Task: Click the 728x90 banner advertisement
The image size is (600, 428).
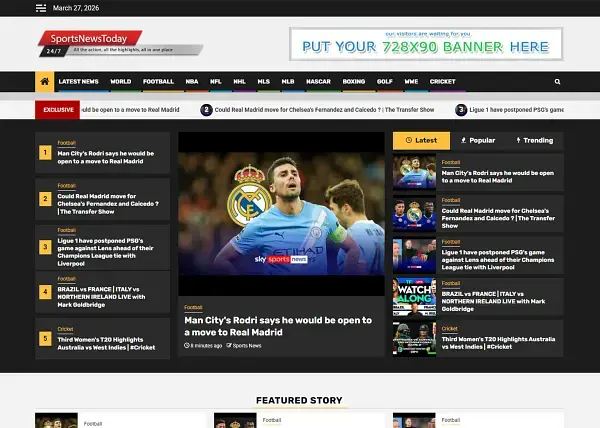Action: pyautogui.click(x=426, y=45)
